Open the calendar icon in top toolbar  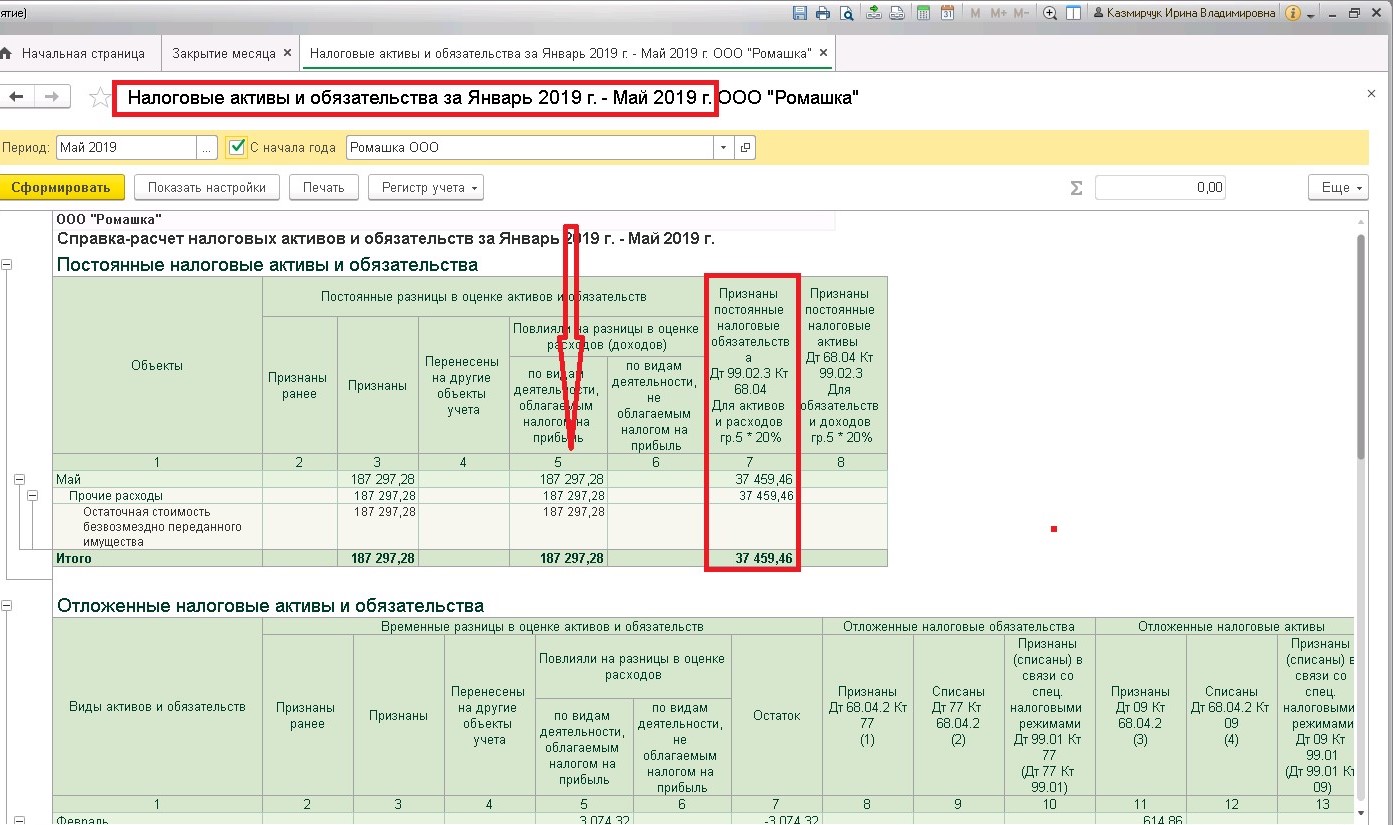[x=947, y=13]
